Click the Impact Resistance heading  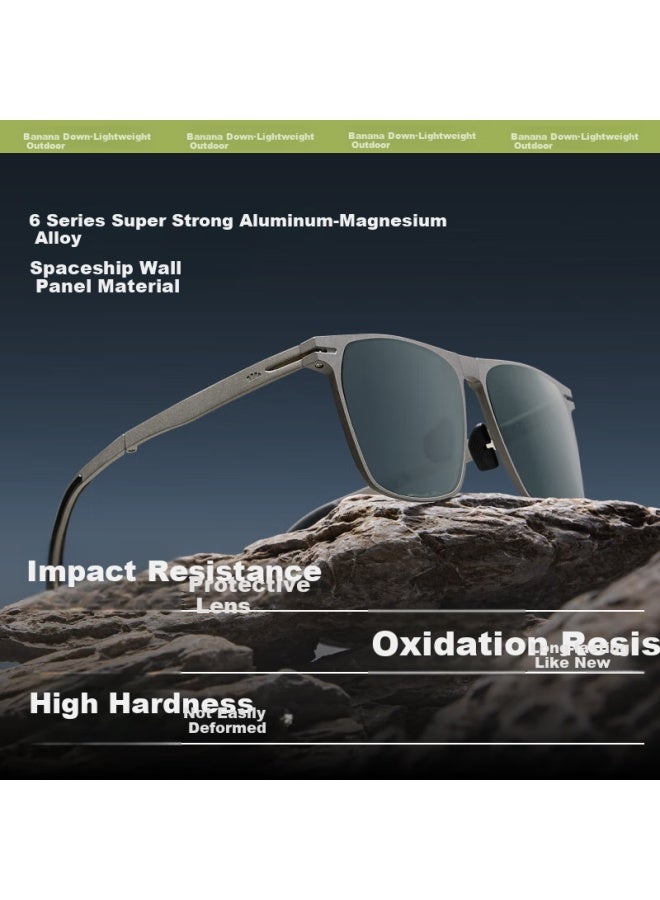click(x=174, y=571)
